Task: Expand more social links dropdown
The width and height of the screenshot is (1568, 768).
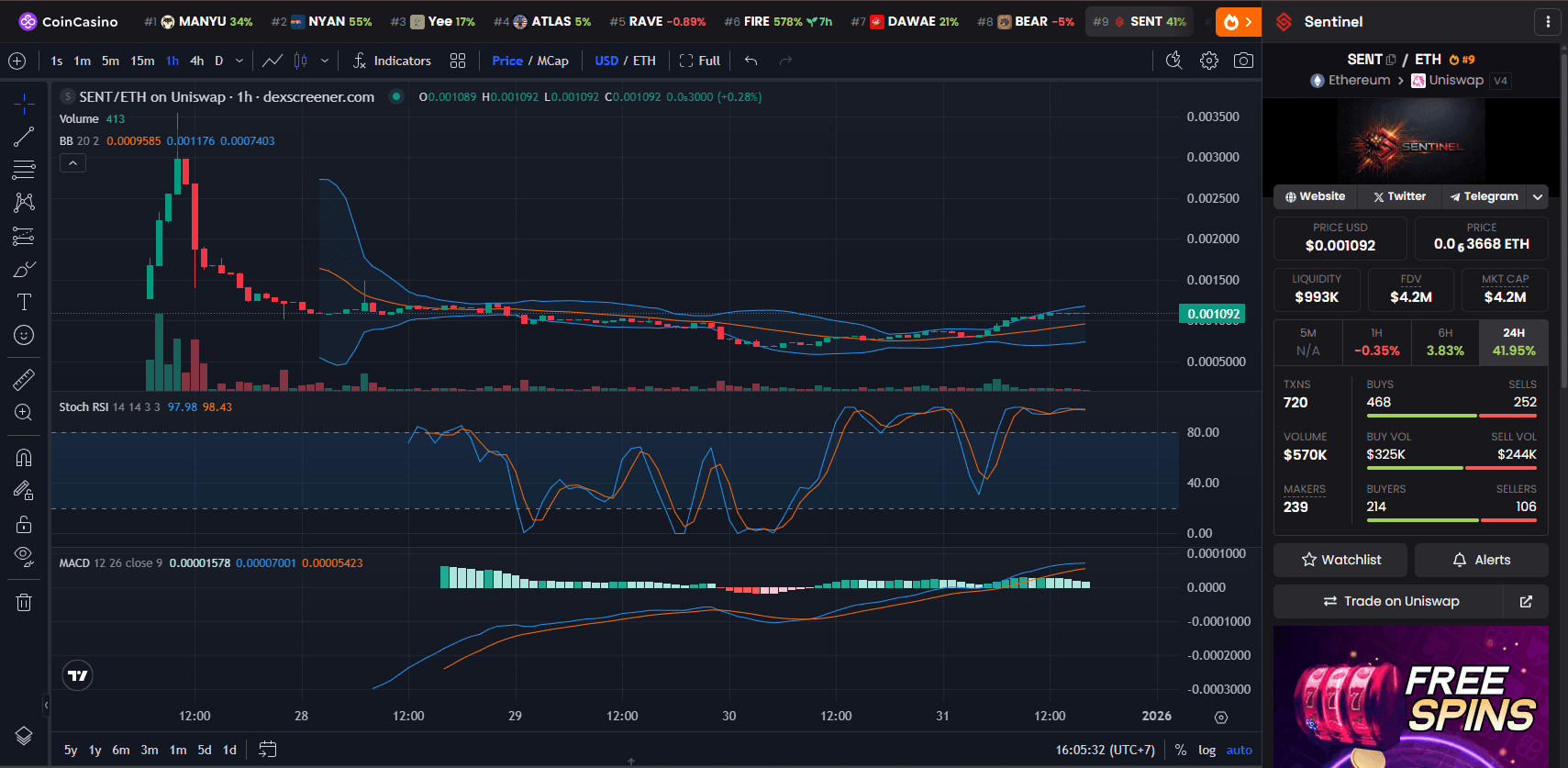Action: tap(1539, 196)
